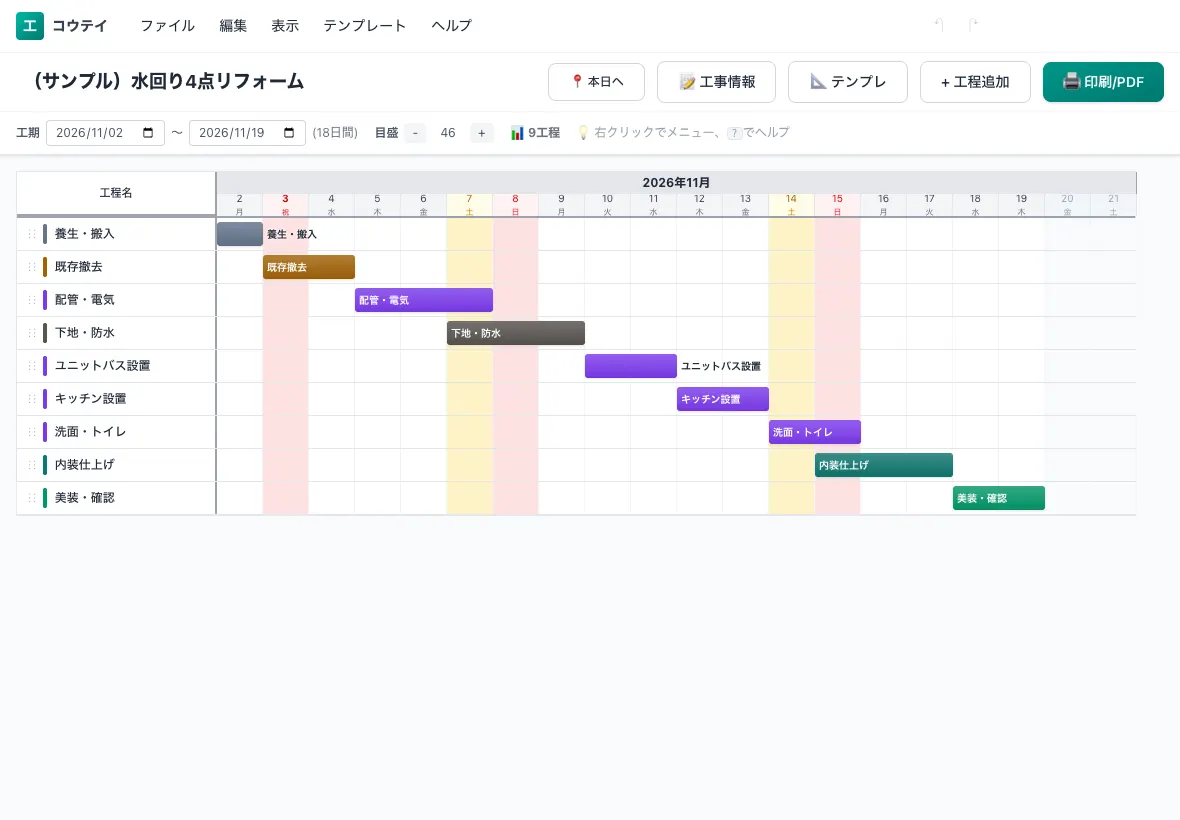
Task: Click the 配管・電気 row name
Action: coord(84,300)
